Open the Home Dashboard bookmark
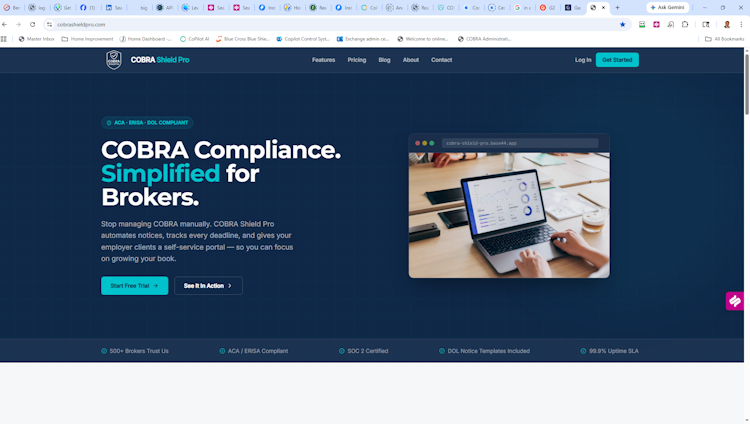Screen dimensions: 750x424 tap(145, 39)
